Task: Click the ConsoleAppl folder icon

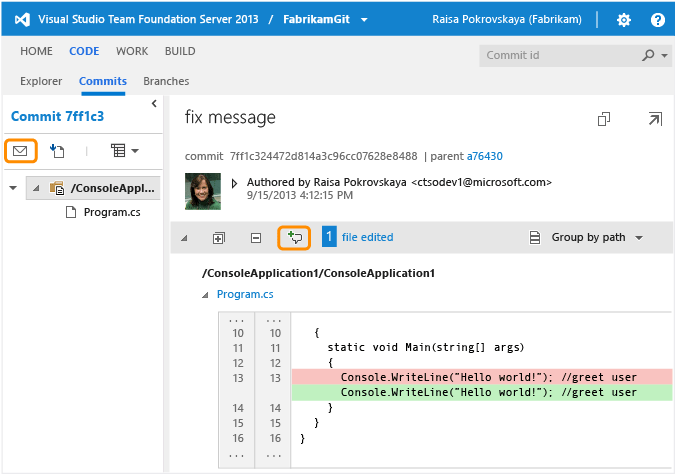Action: (57, 188)
